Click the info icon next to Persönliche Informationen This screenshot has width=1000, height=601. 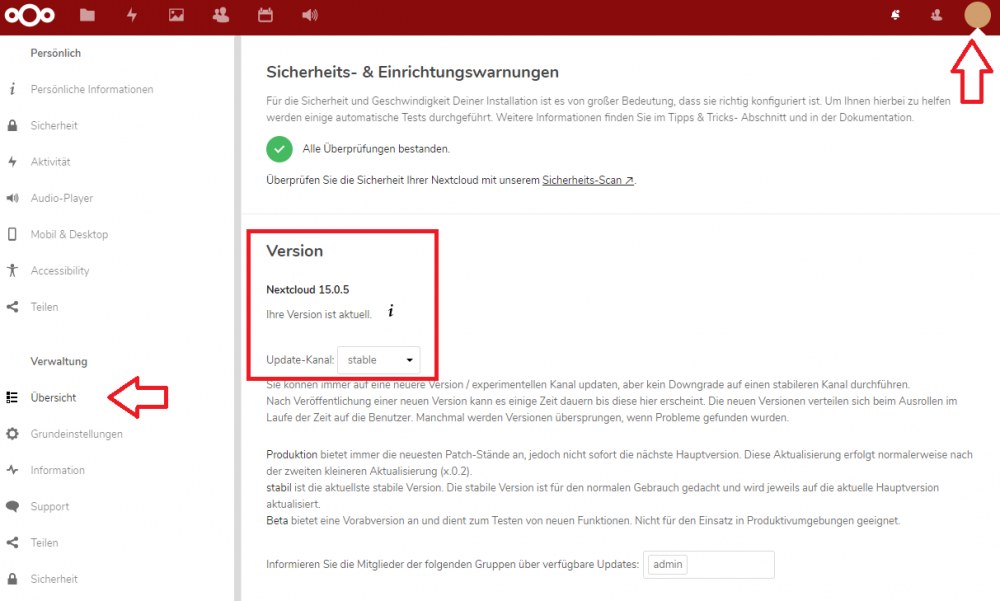12,89
